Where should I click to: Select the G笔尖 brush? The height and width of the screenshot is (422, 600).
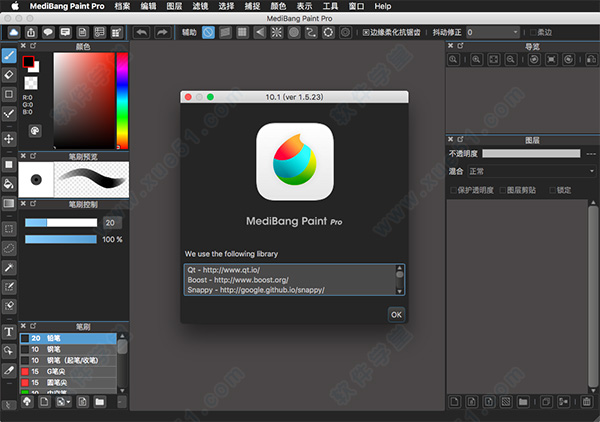coord(68,371)
